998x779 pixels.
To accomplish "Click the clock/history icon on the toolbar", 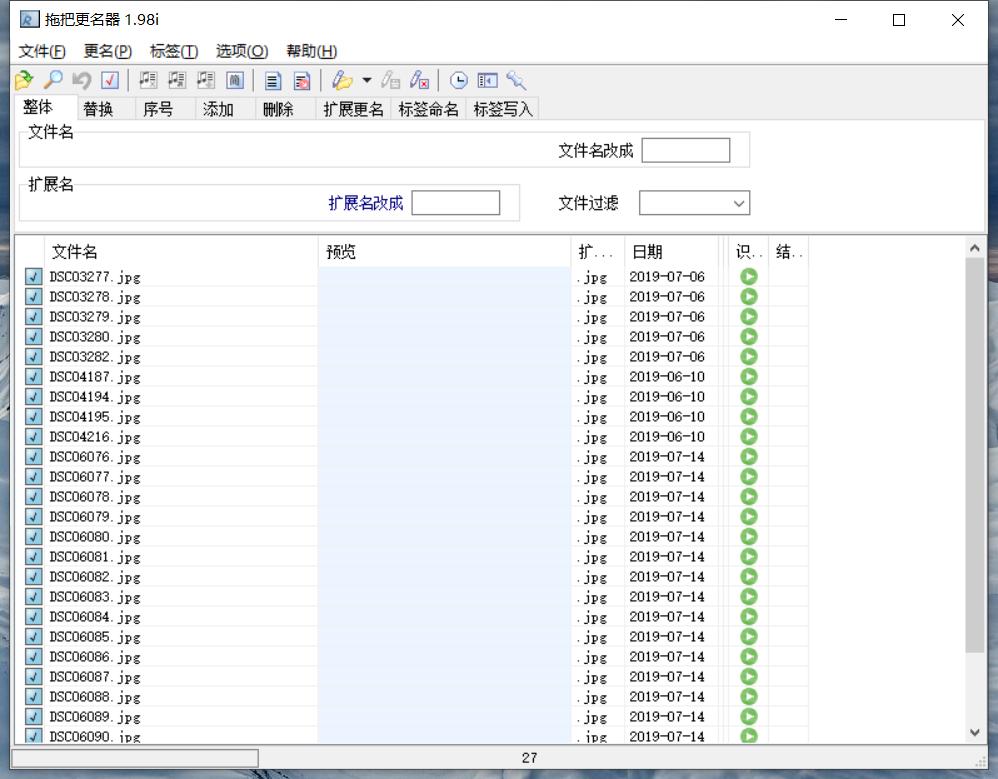I will 458,80.
